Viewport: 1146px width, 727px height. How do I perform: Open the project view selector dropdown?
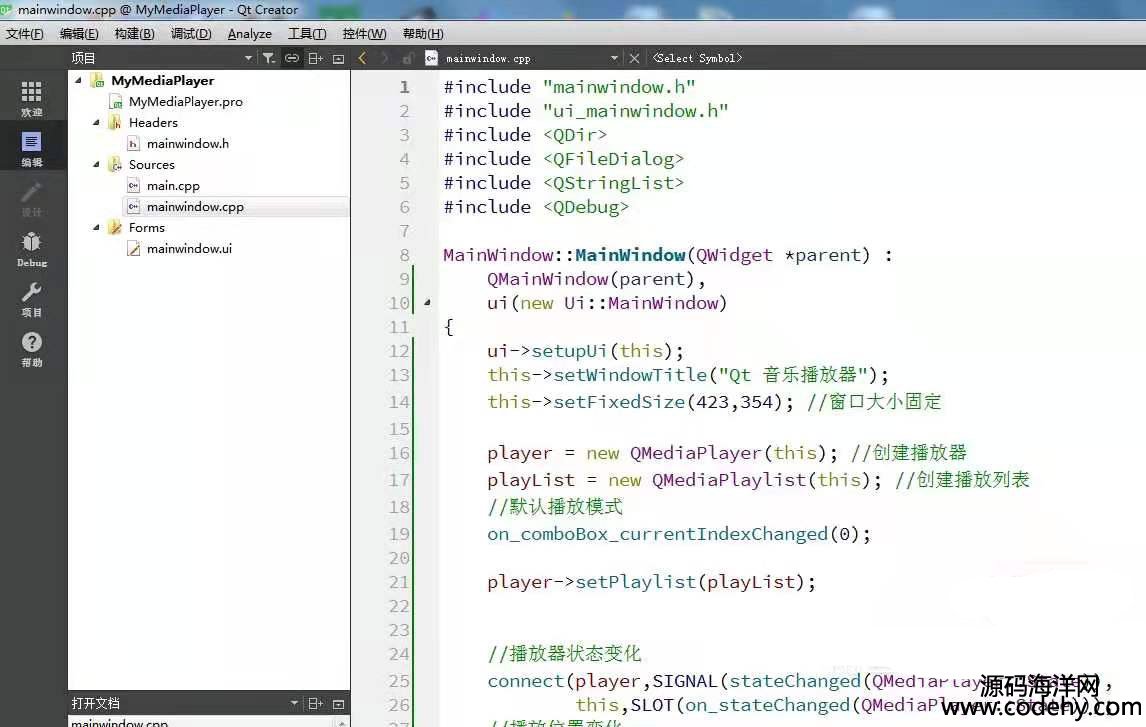click(248, 58)
